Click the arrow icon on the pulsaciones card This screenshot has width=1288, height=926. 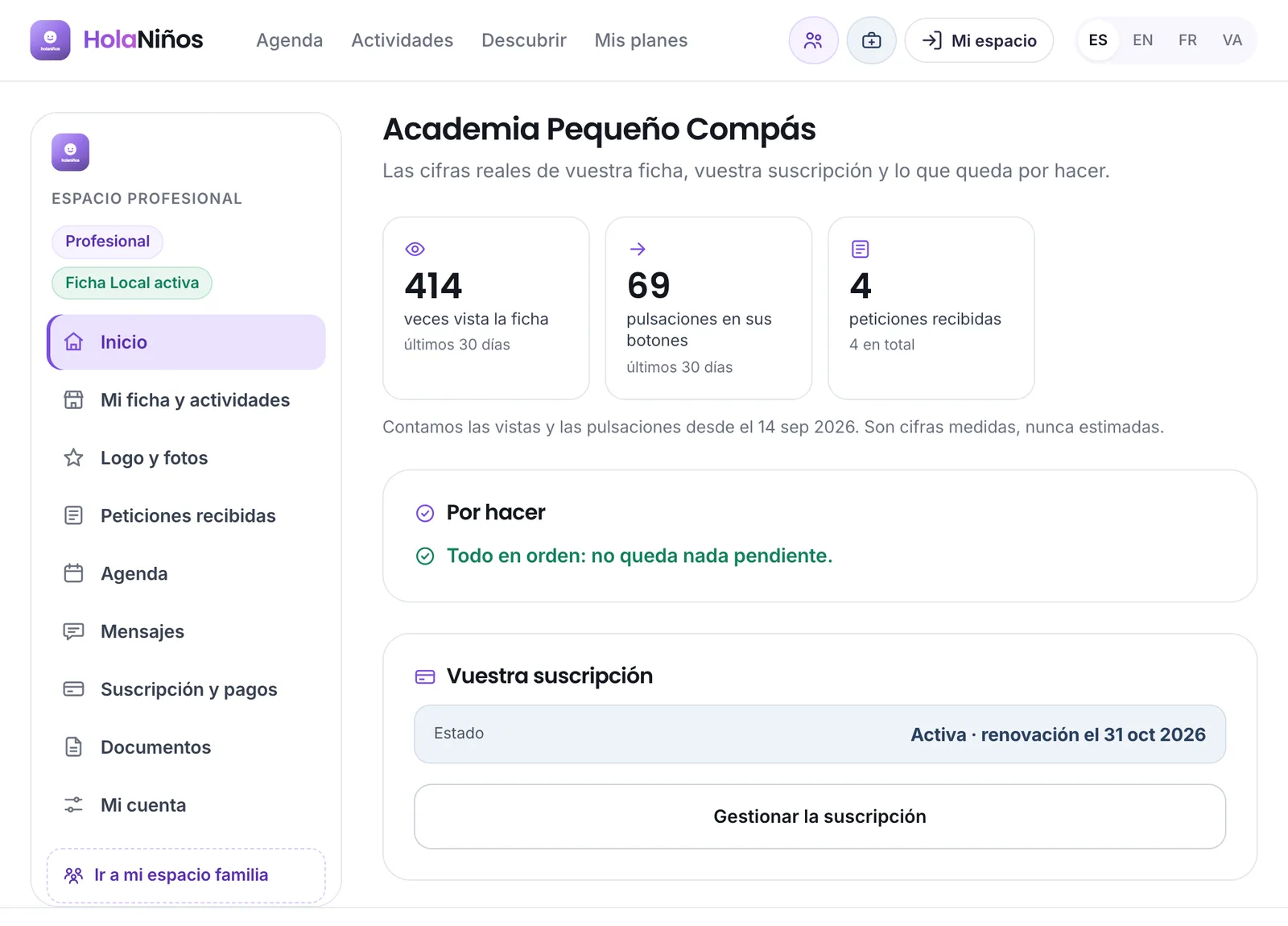638,250
